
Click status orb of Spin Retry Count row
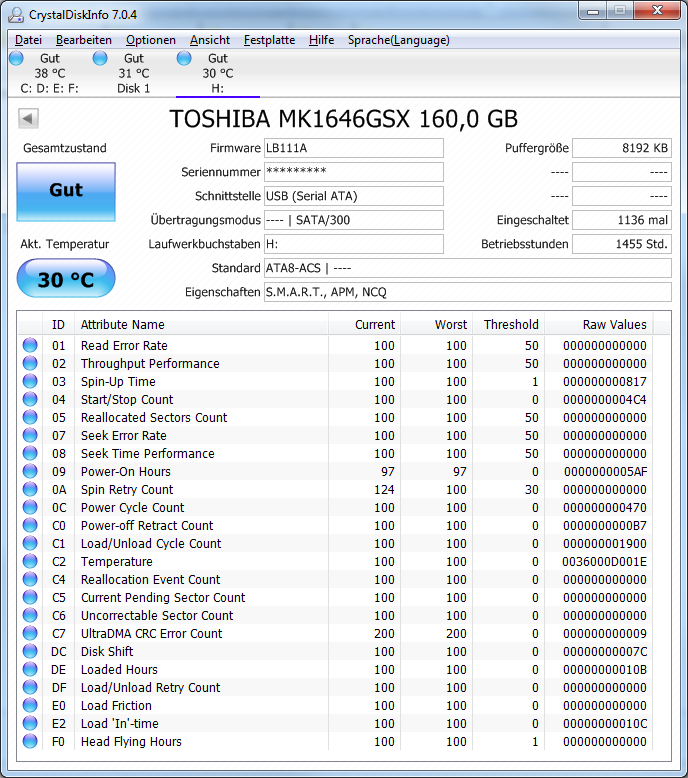pos(30,489)
